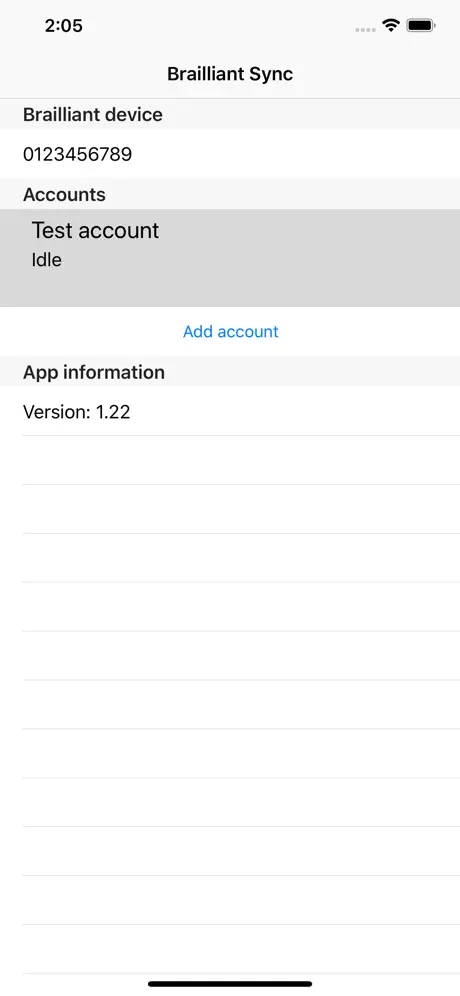Tap the Add account link
The width and height of the screenshot is (460, 996).
tap(231, 331)
